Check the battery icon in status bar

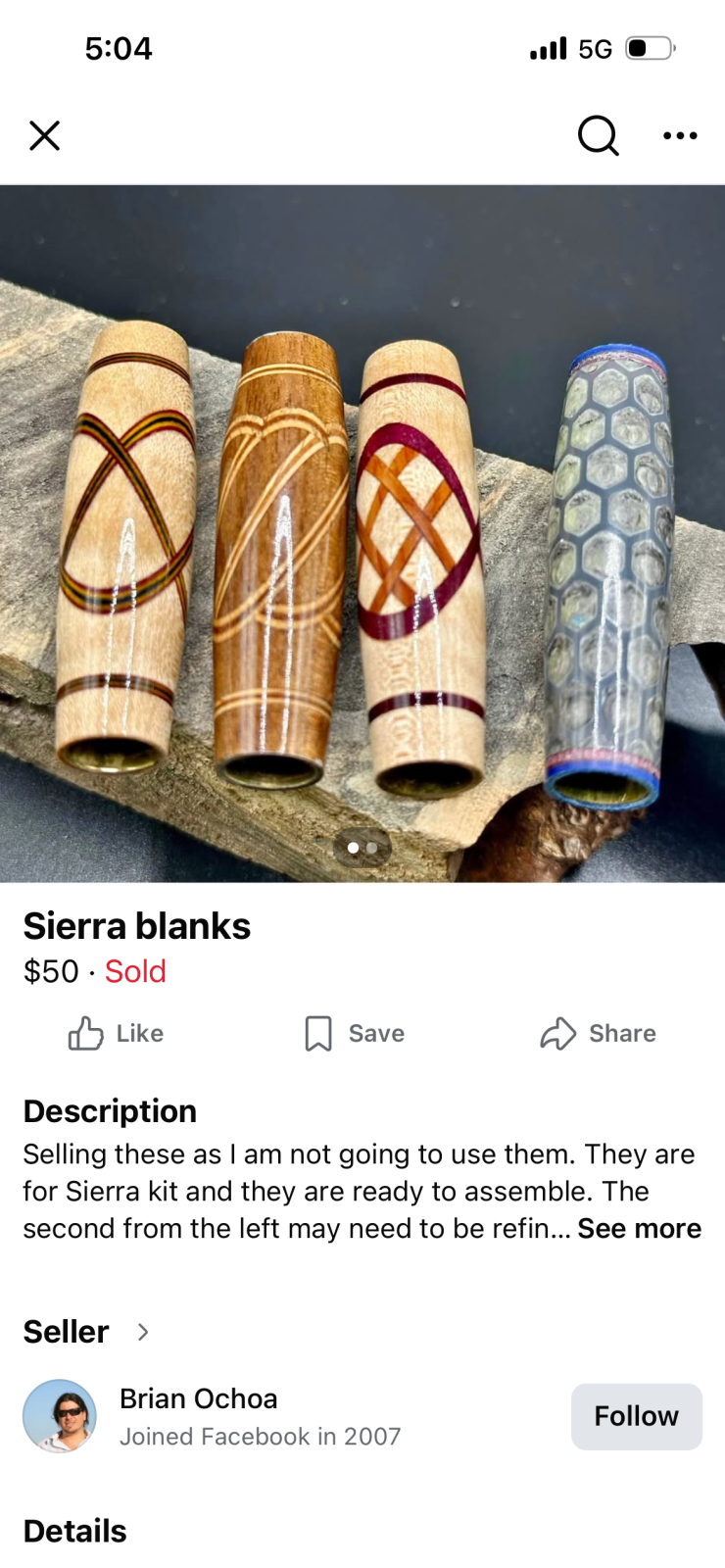[x=651, y=48]
